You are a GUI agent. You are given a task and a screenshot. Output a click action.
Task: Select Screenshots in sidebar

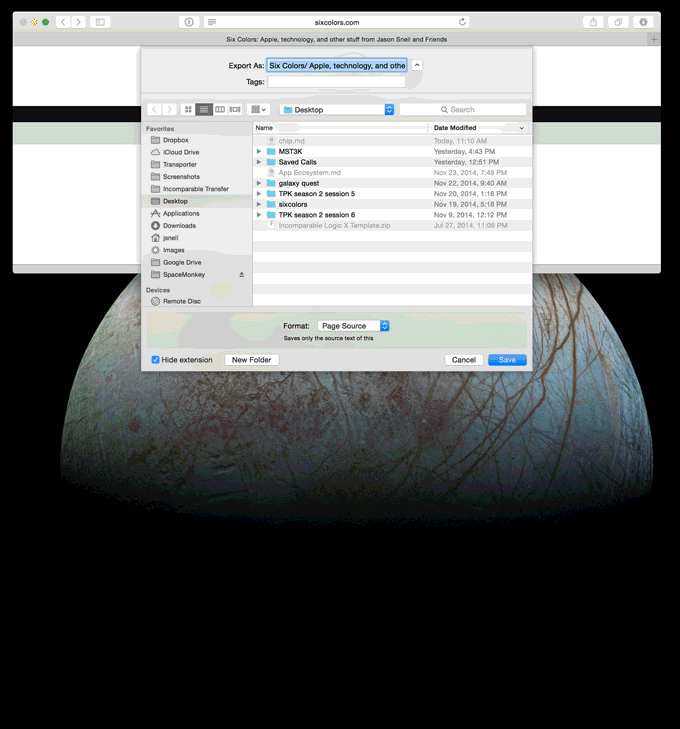[x=197, y=177]
